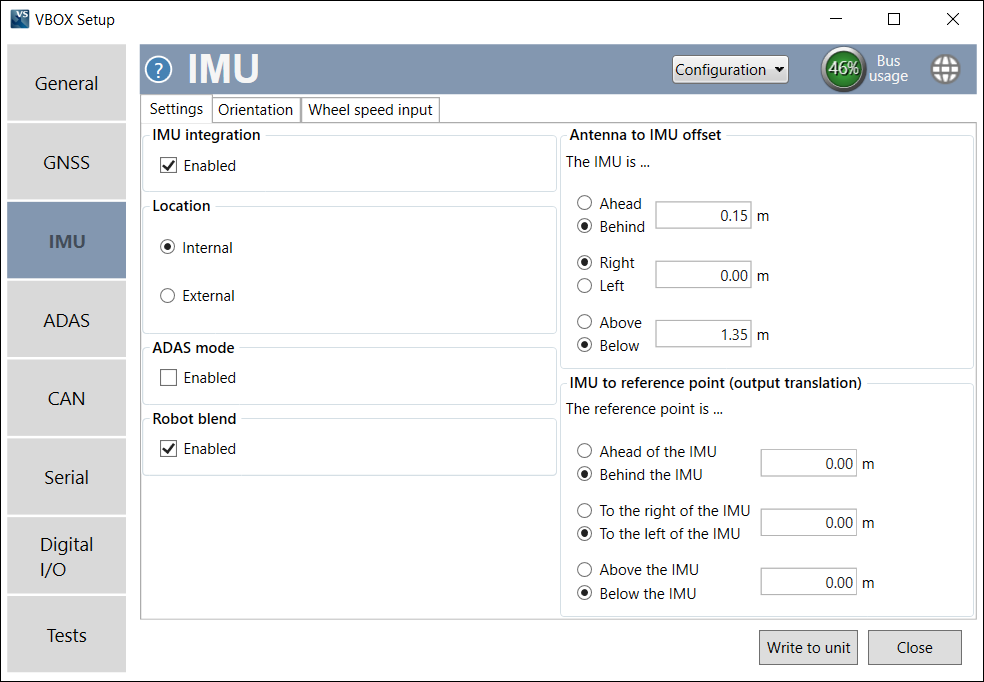984x682 pixels.
Task: Go to the CAN settings section
Action: click(66, 397)
